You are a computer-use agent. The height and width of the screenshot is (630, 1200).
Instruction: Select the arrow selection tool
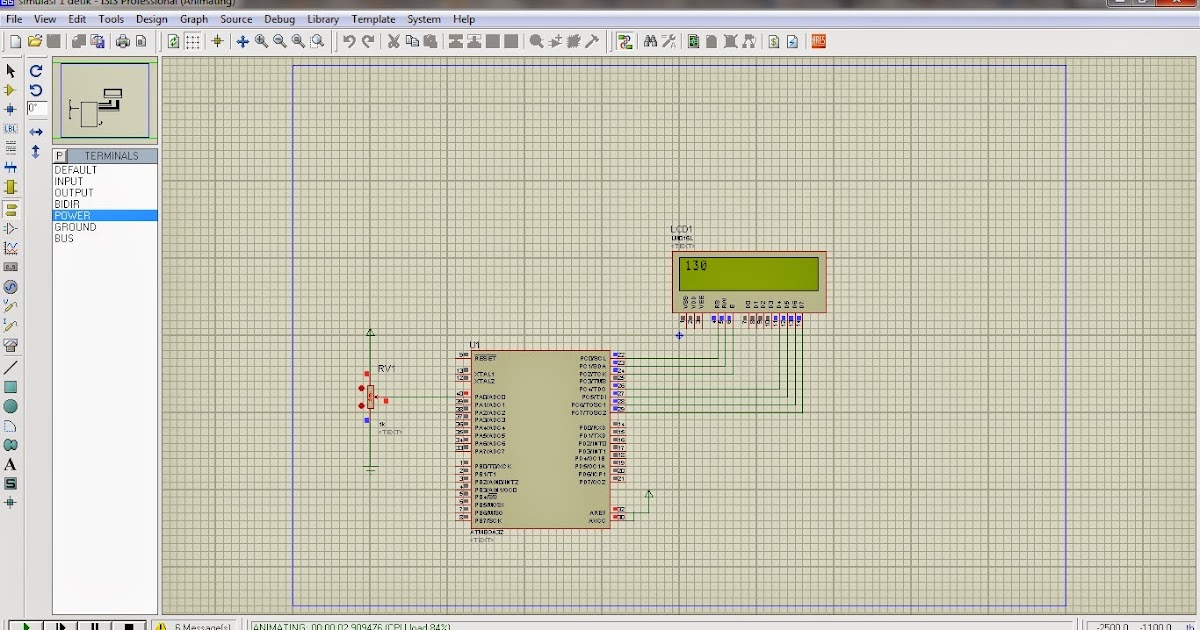click(x=11, y=71)
